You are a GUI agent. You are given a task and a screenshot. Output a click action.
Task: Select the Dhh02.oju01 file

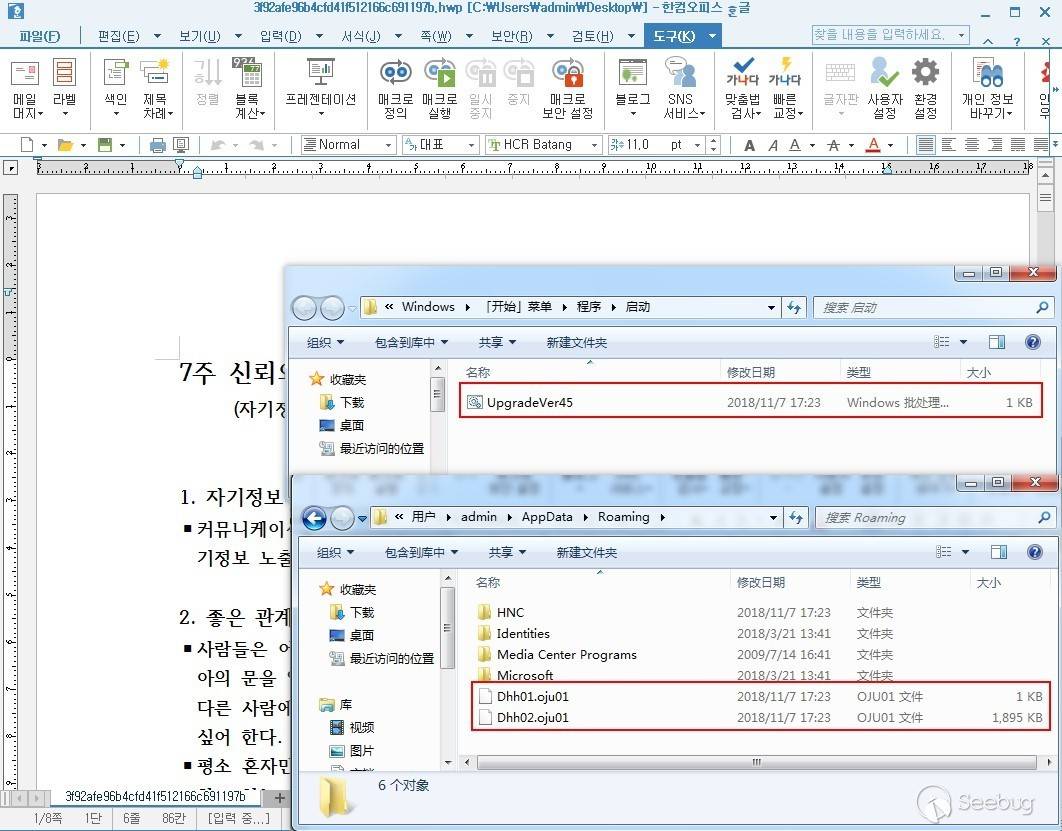pos(759,717)
